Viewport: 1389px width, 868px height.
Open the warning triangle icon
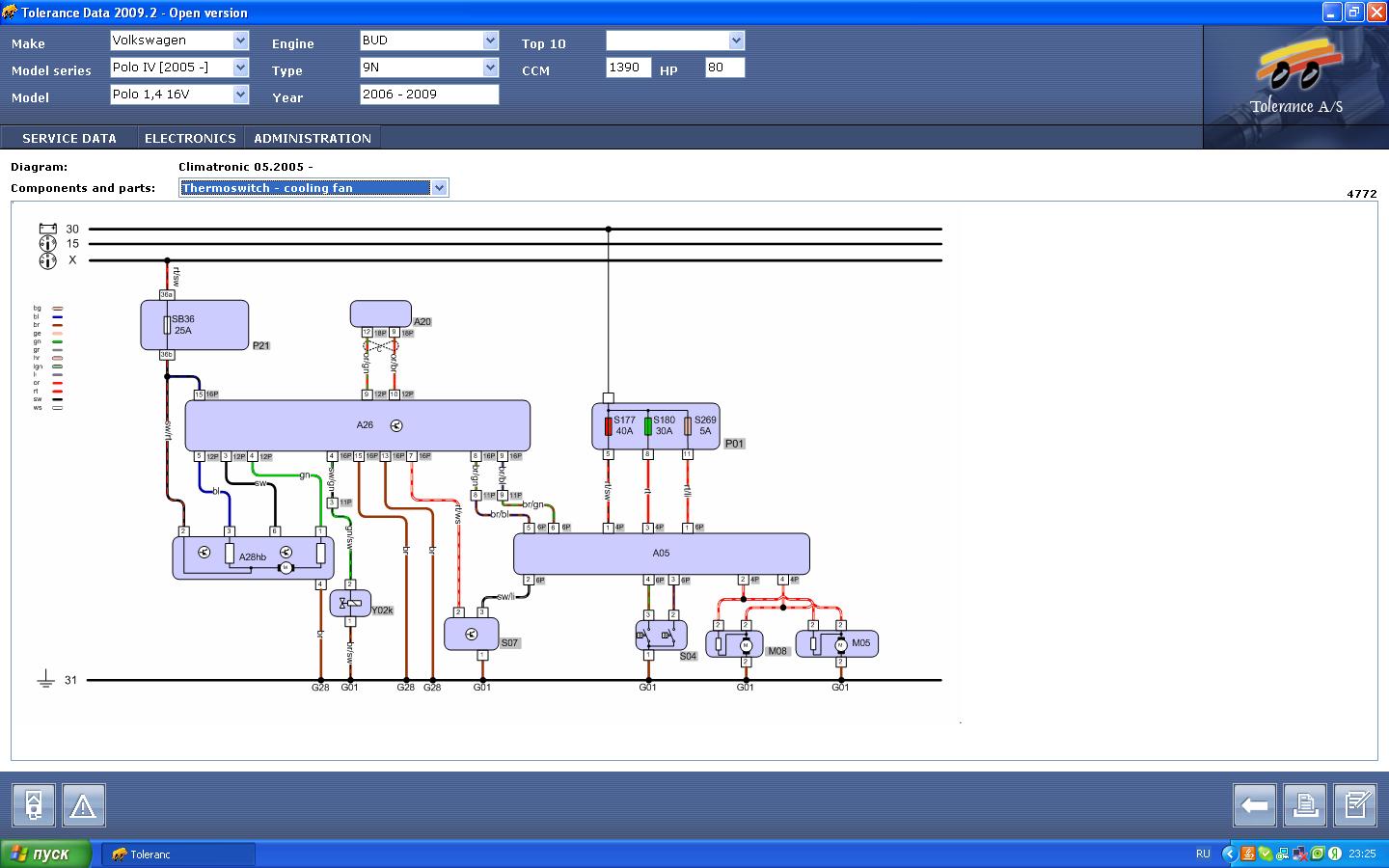tap(84, 804)
